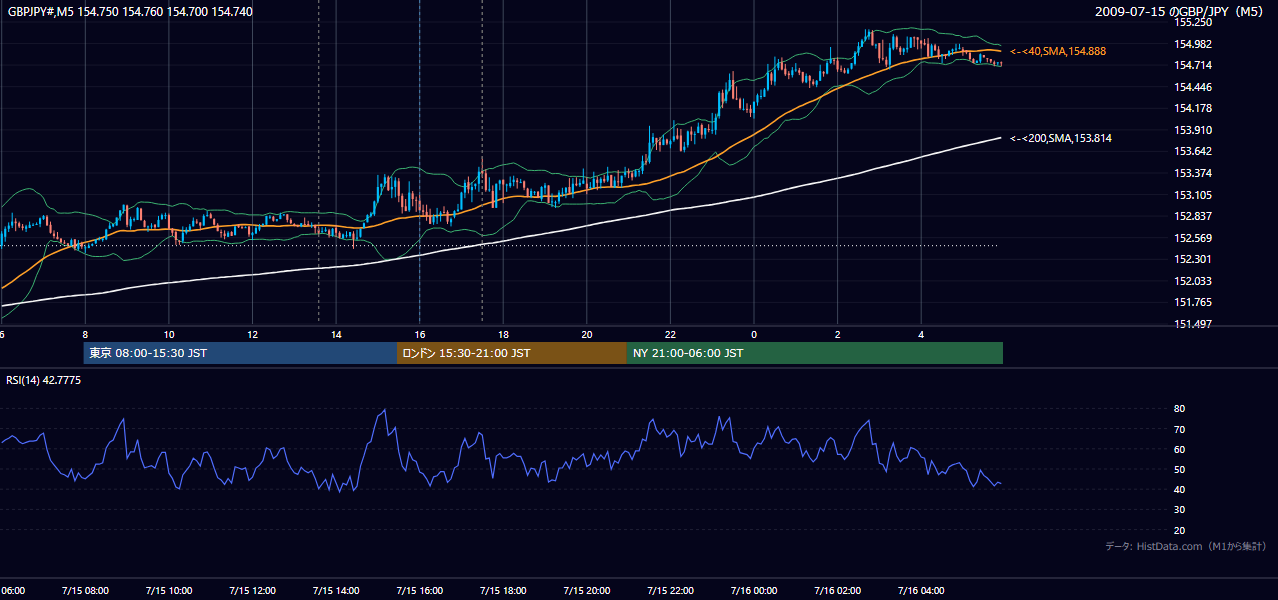The width and height of the screenshot is (1278, 600).
Task: Click hour label 20 under price chart
Action: point(587,334)
